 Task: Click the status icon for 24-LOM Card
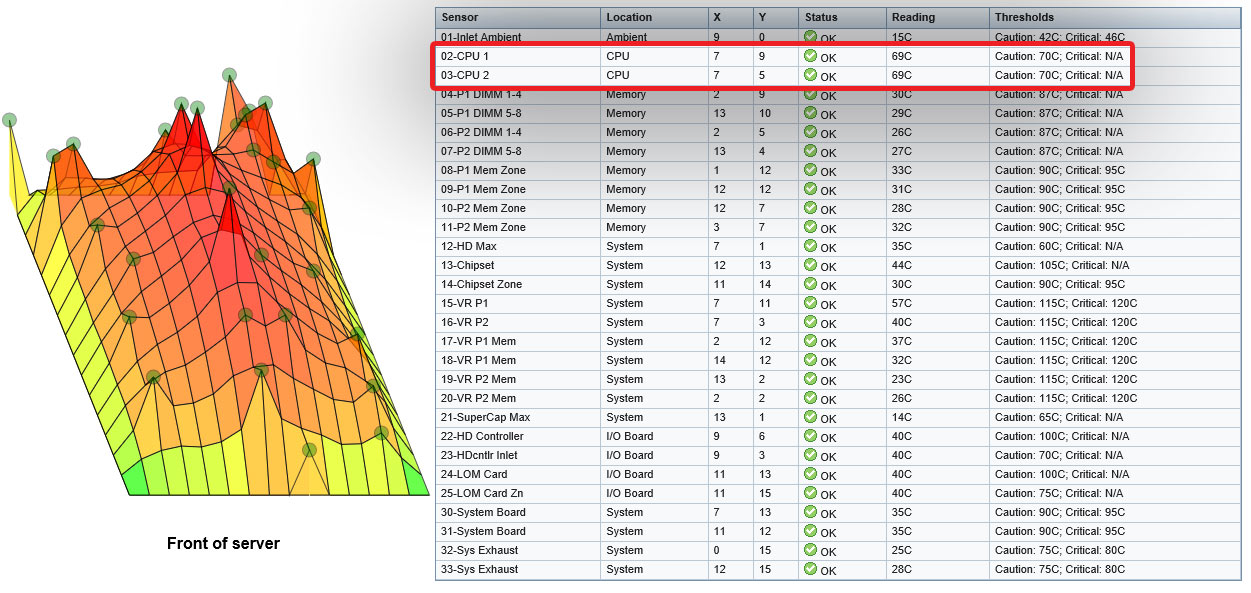coord(811,474)
